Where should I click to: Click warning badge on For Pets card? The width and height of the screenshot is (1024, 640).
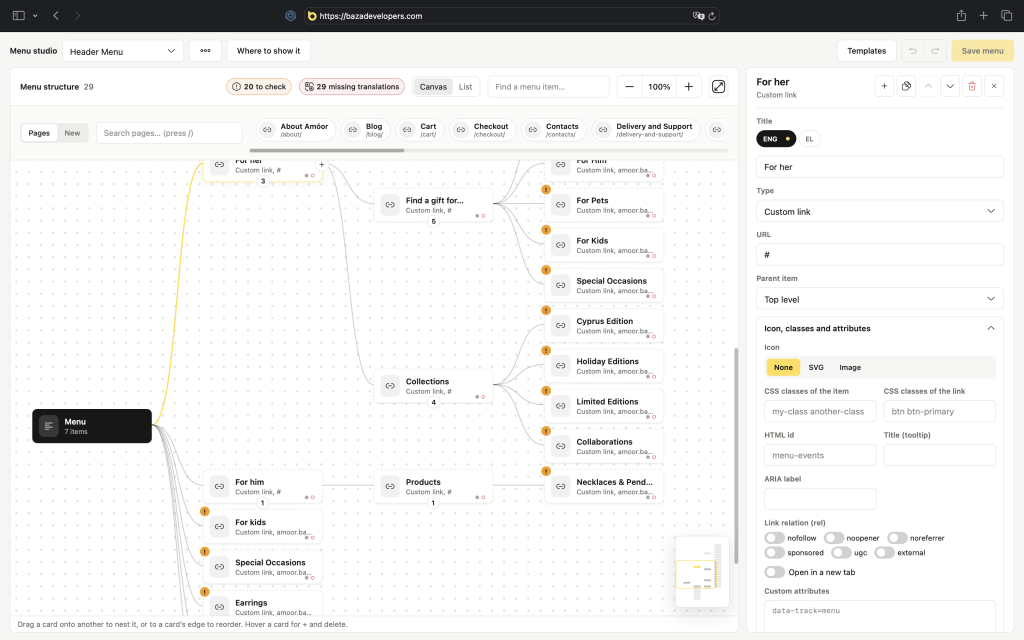pyautogui.click(x=546, y=190)
